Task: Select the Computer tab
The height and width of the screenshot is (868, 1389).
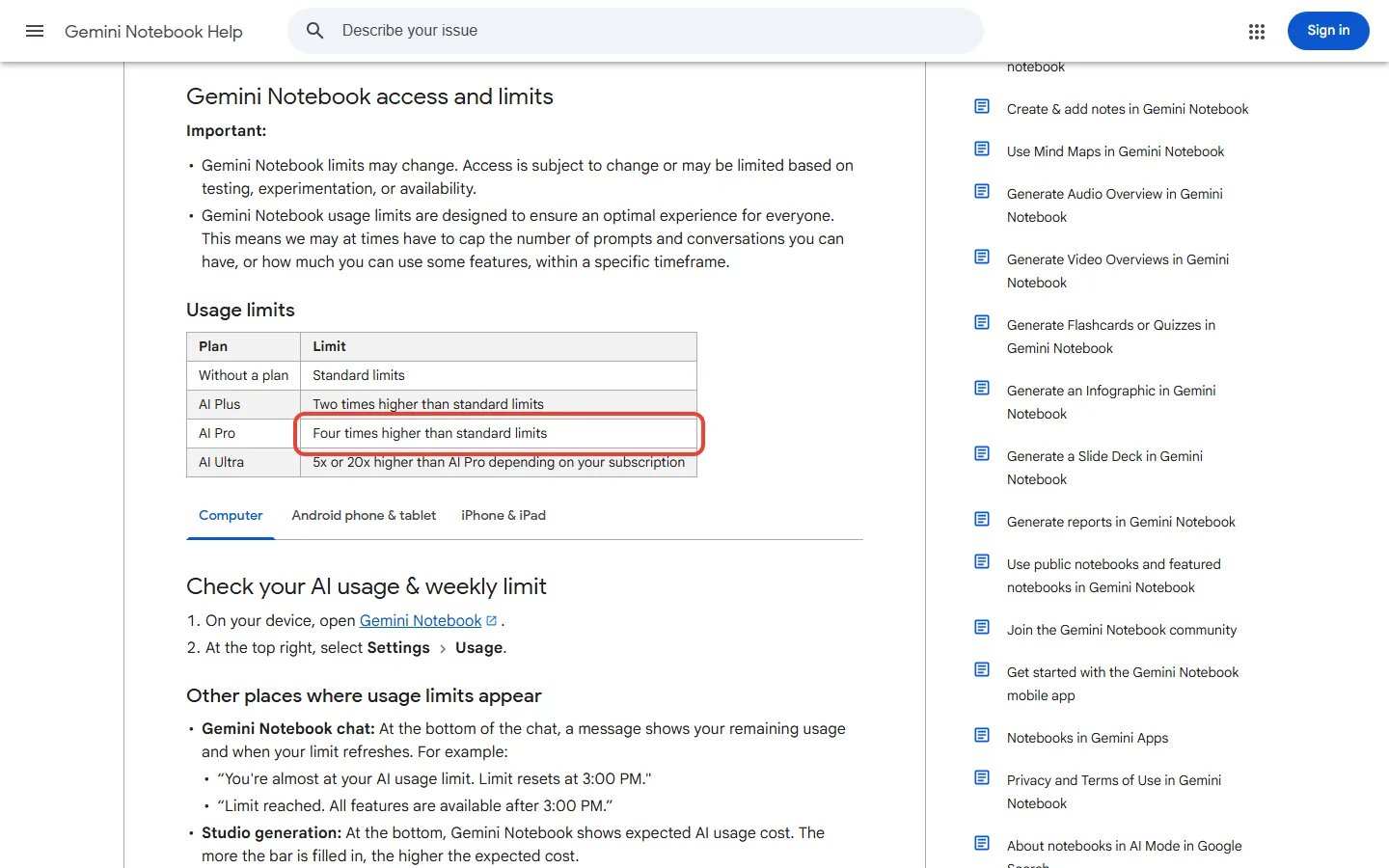Action: pos(231,516)
